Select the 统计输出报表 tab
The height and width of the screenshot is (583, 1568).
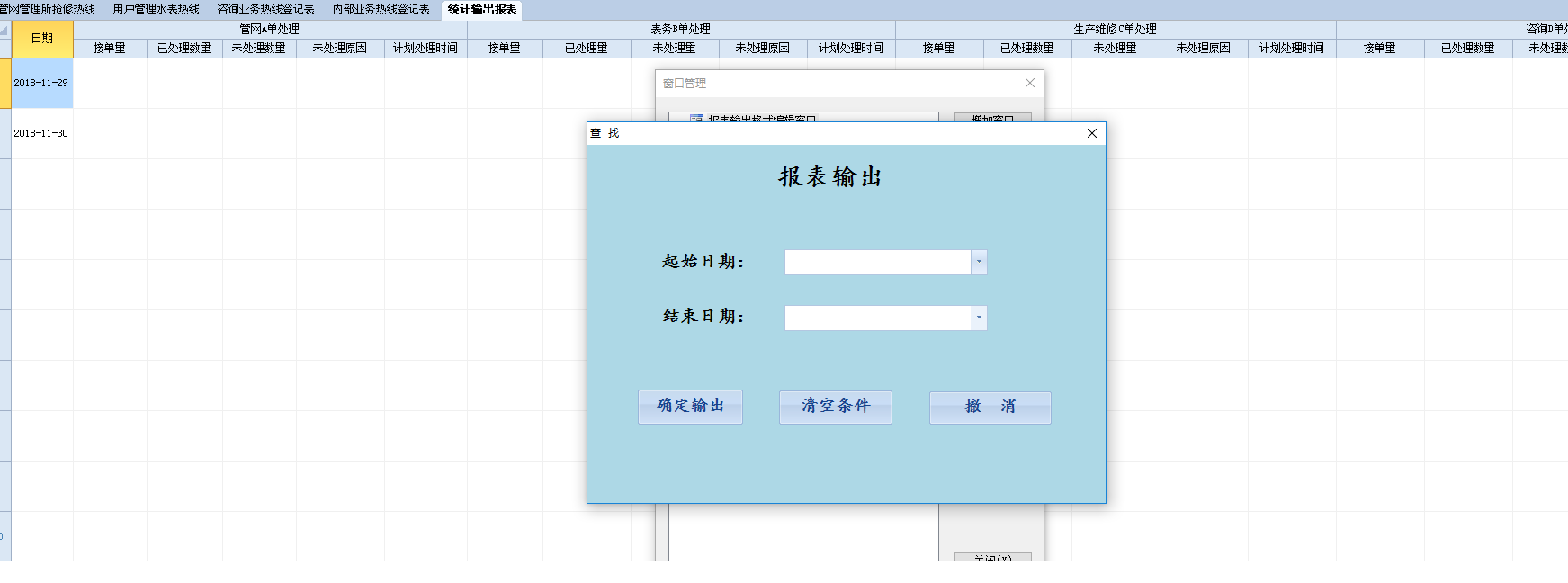(x=482, y=9)
